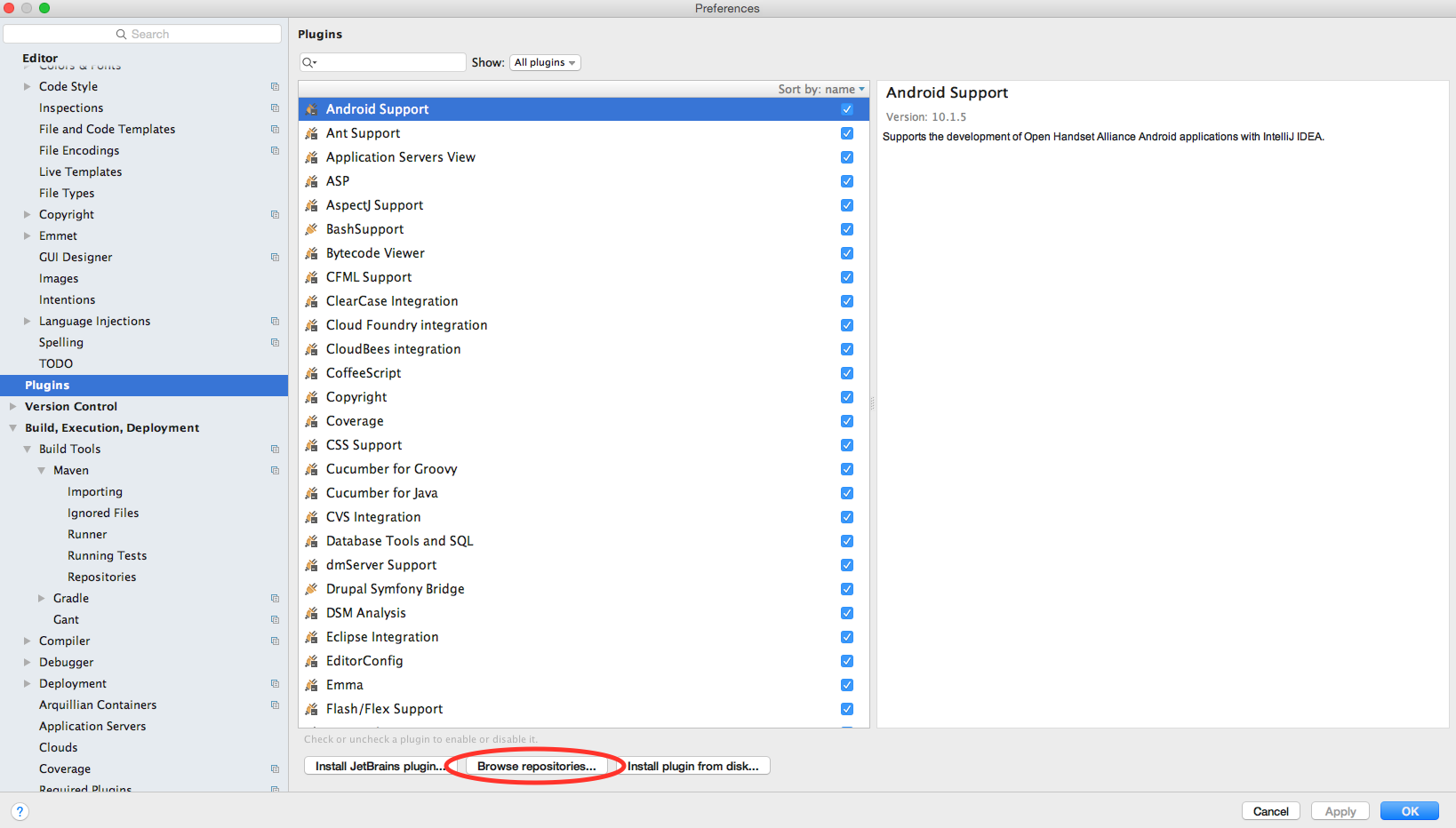Click the Android Support plugin icon
Viewport: 1456px width, 828px height.
point(311,109)
